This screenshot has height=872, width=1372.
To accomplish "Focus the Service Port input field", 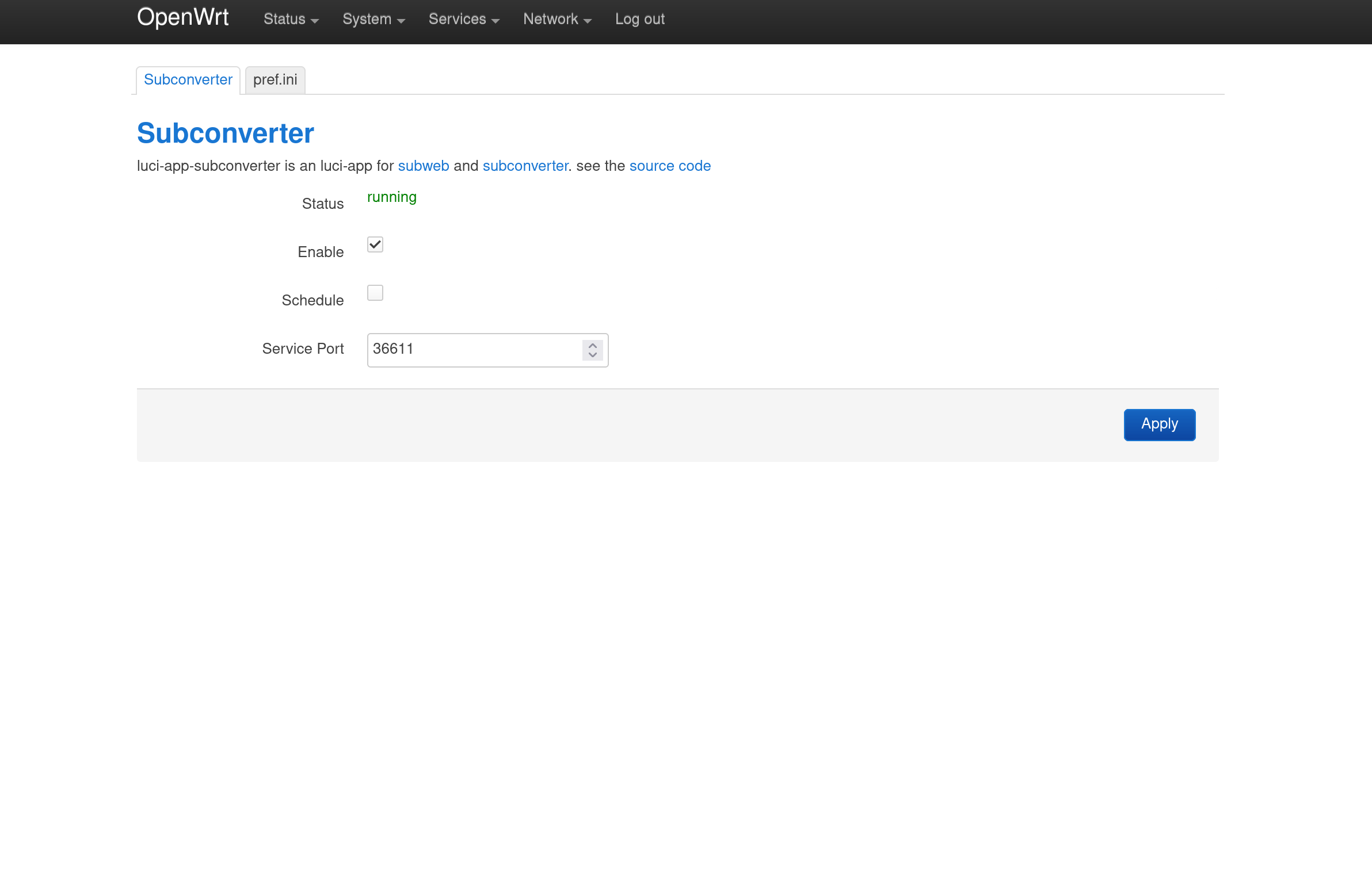I will click(473, 350).
